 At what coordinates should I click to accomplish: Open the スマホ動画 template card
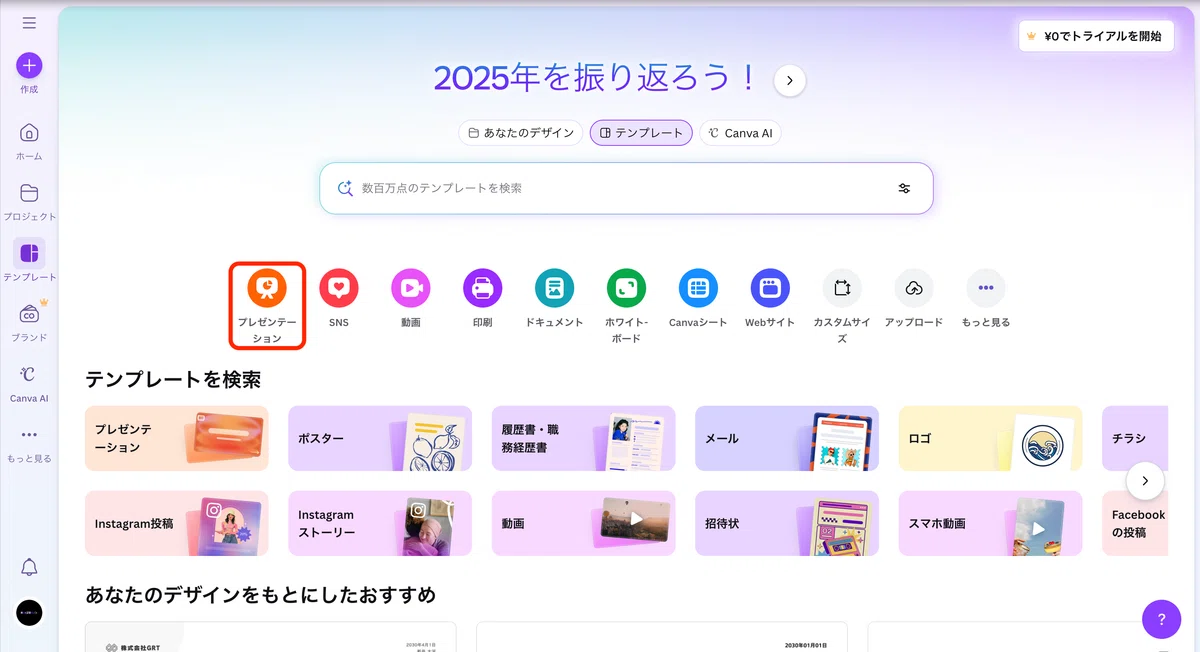point(991,523)
